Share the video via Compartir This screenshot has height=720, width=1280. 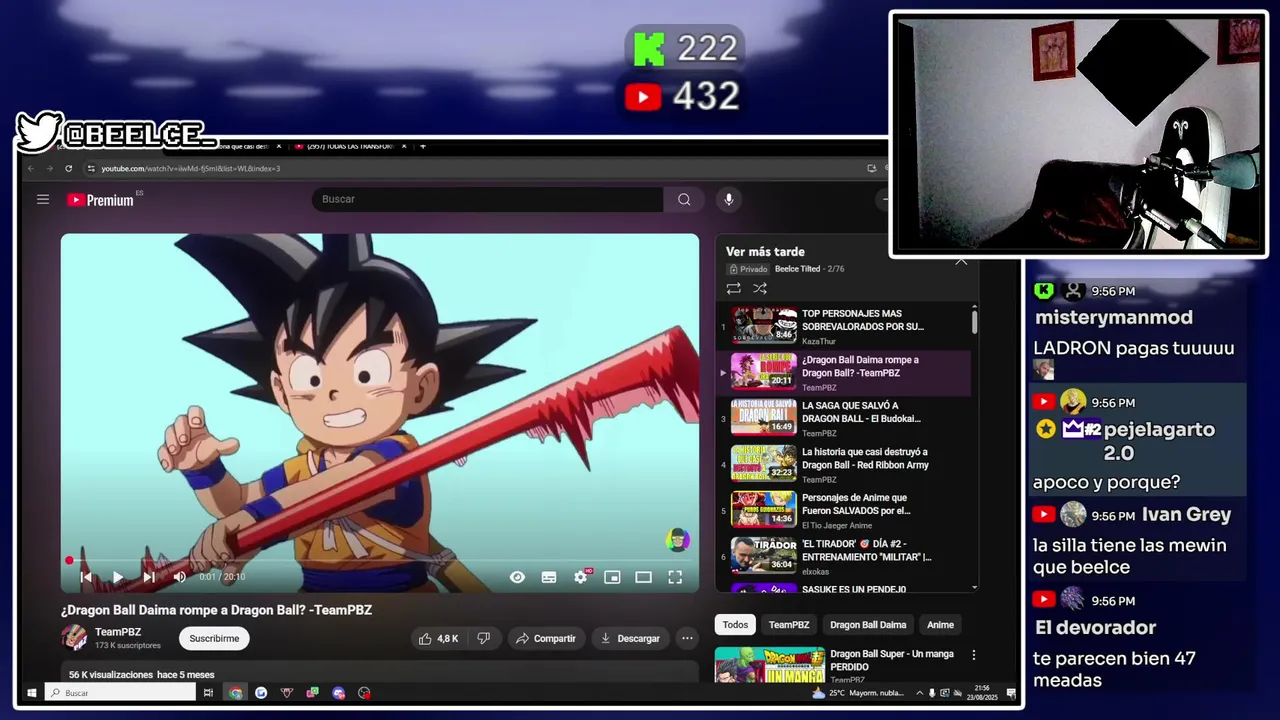pyautogui.click(x=546, y=638)
